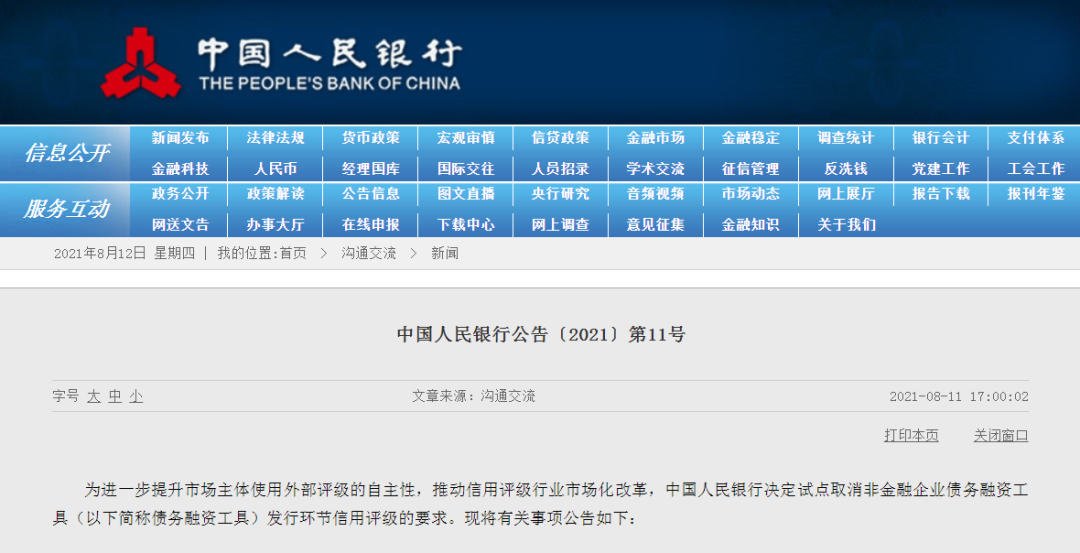Open 学术交流 navigation link
This screenshot has height=553, width=1080.
(x=656, y=169)
